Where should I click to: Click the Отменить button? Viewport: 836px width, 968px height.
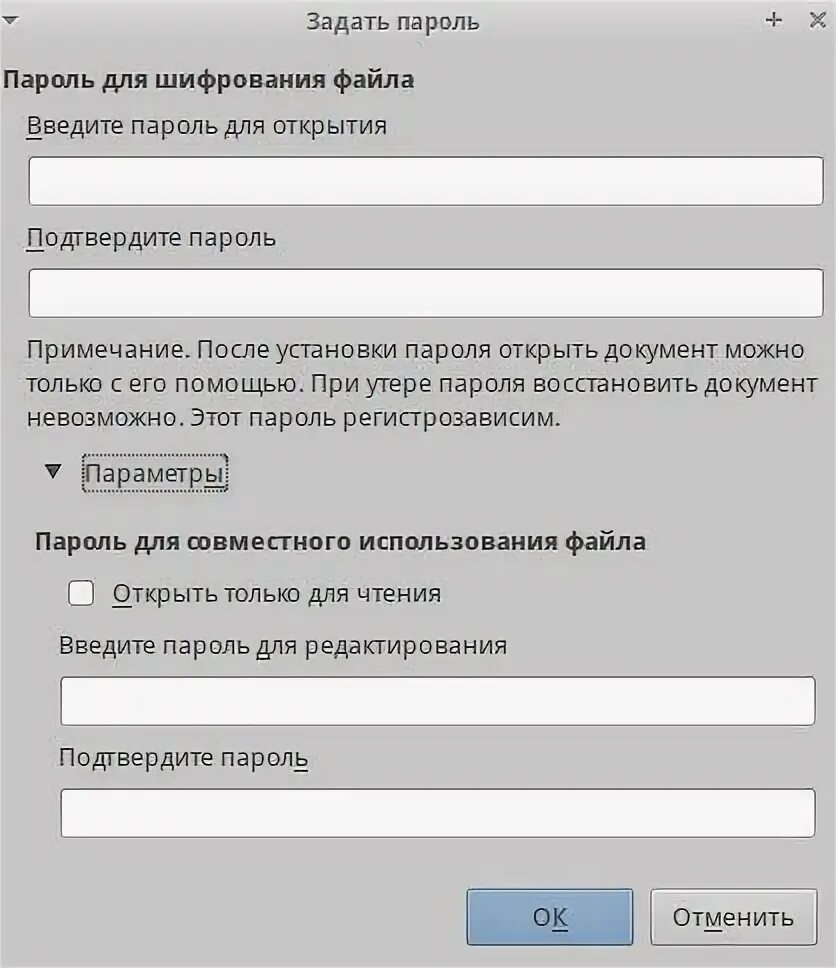[734, 917]
